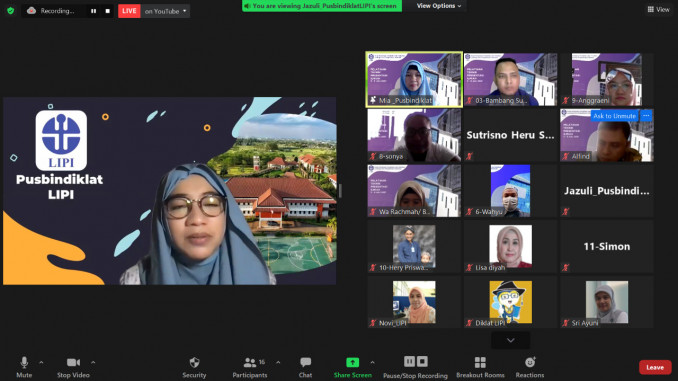Open the 'on YouTube' live dropdown
This screenshot has height=381, width=678.
(x=165, y=11)
